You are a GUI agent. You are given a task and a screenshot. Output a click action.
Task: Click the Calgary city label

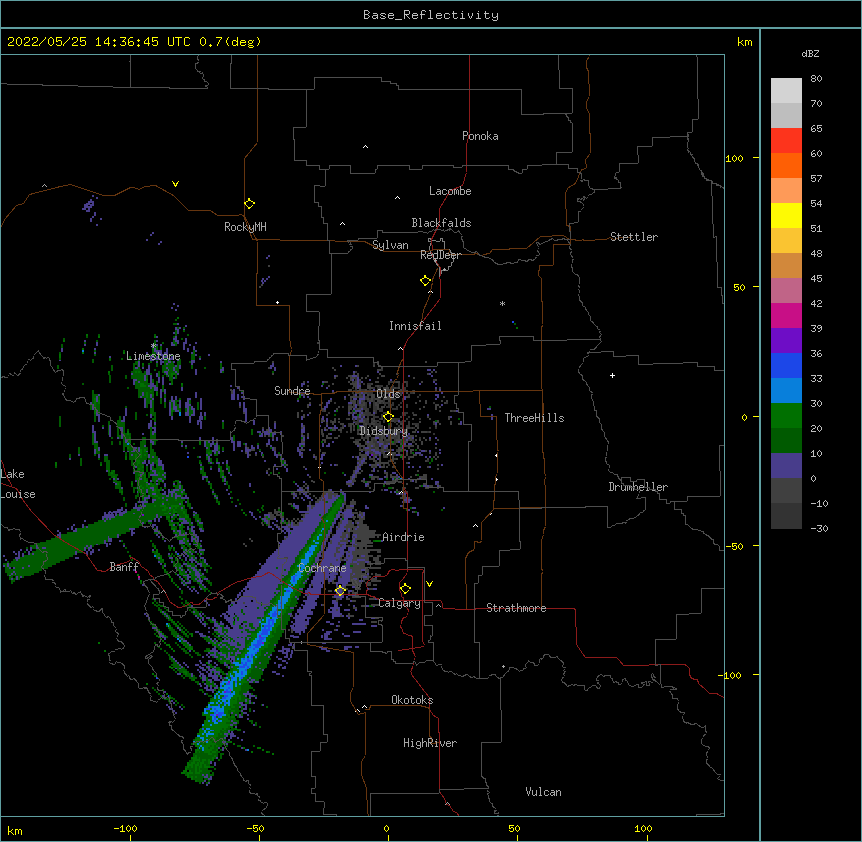tap(400, 603)
